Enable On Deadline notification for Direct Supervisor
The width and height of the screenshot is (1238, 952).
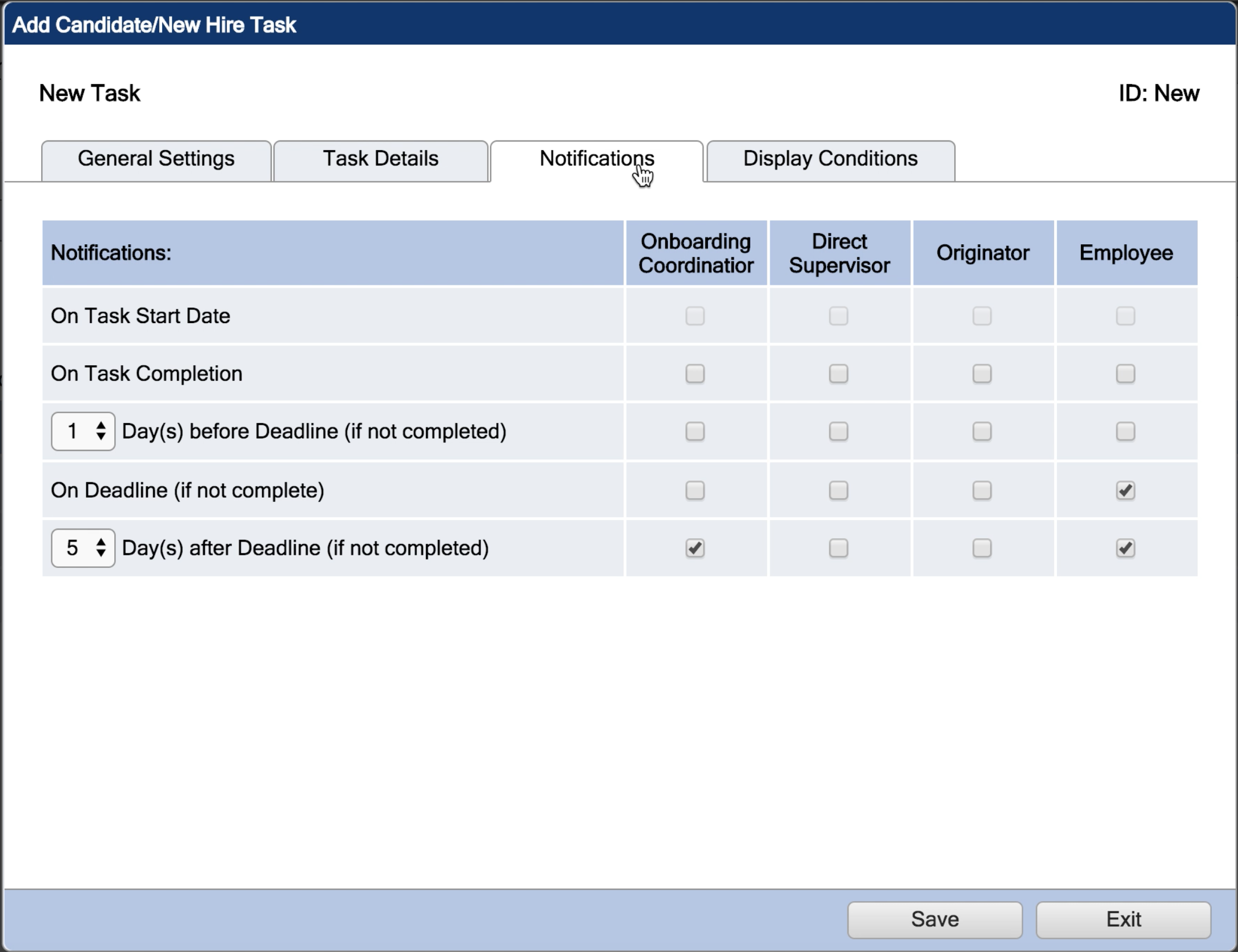(838, 490)
